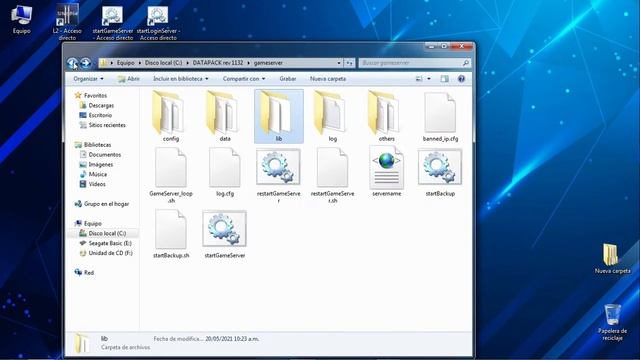Open Compartir con dropdown
640x360 pixels.
pyautogui.click(x=244, y=79)
